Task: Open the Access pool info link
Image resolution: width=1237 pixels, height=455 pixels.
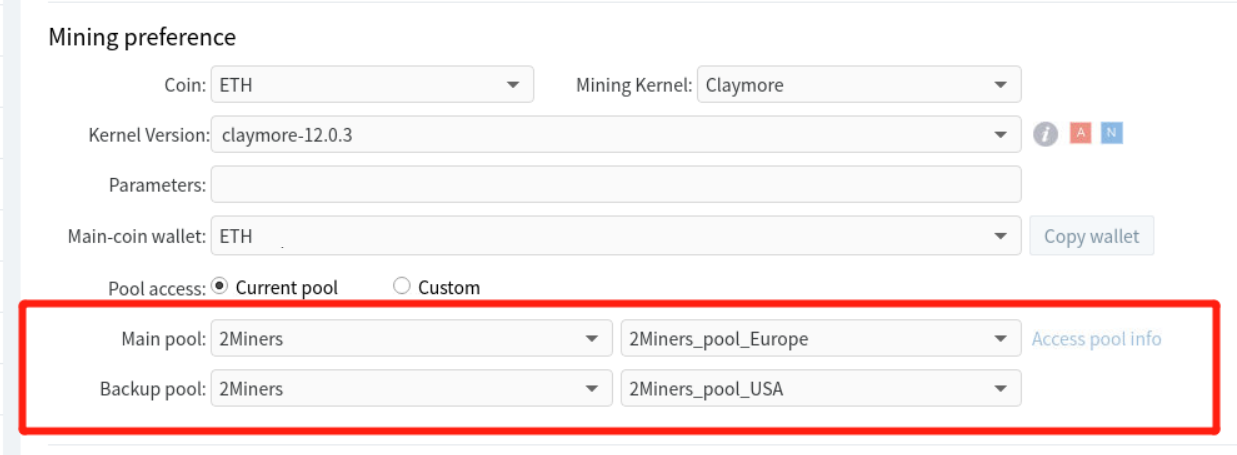Action: (x=1097, y=339)
